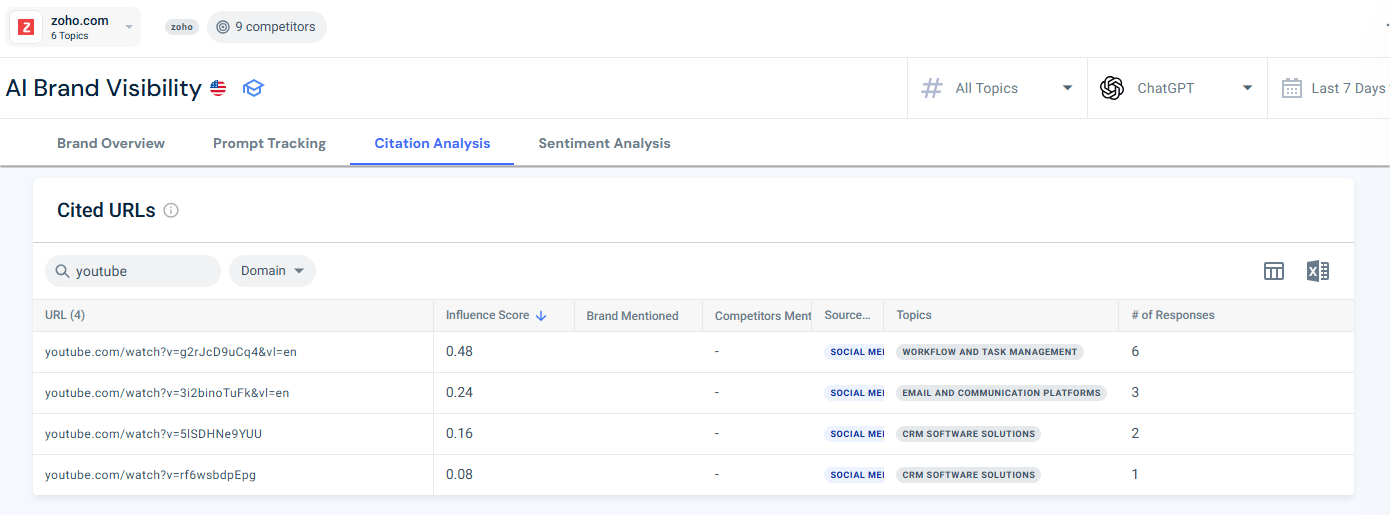The width and height of the screenshot is (1390, 515).
Task: Open the 9 competitors button
Action: (266, 27)
